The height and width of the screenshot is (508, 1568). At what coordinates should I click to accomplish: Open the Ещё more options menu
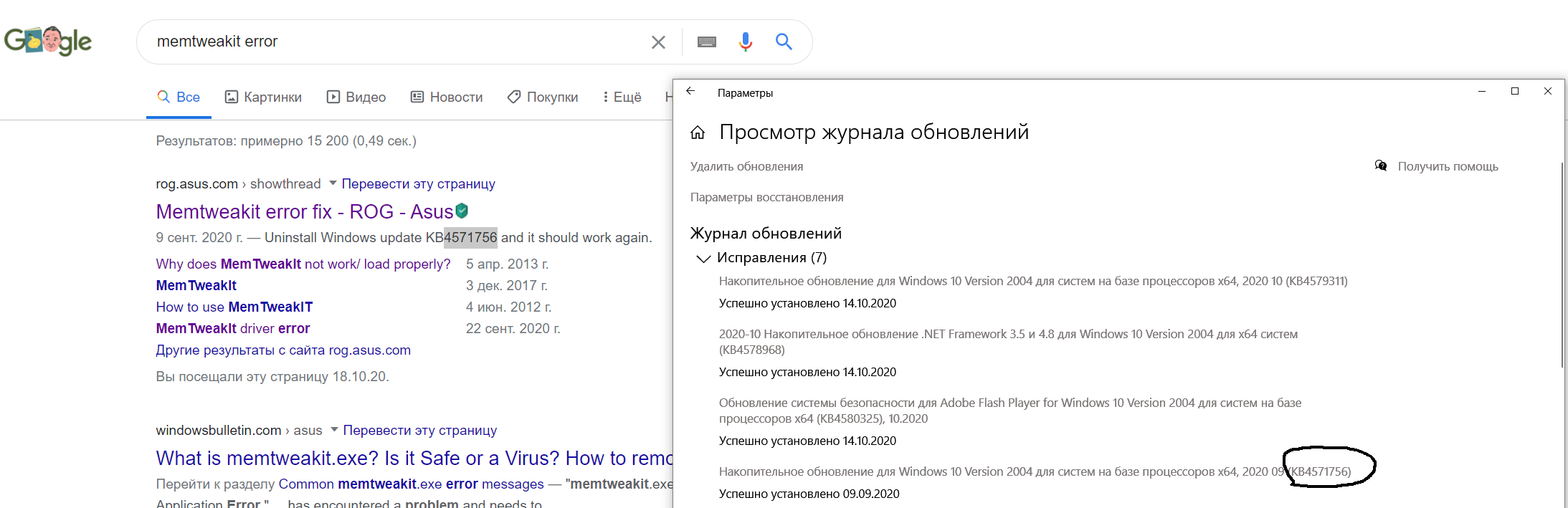[x=622, y=97]
